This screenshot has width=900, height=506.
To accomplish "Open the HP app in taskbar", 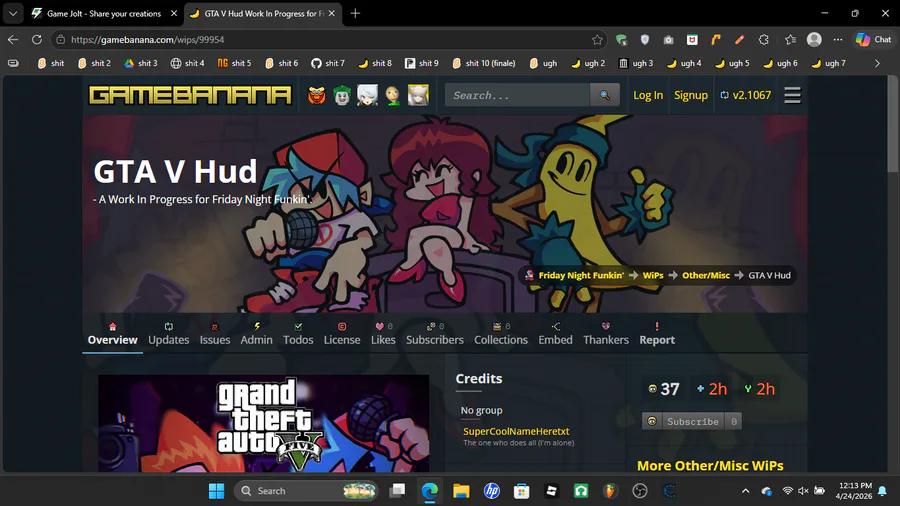I will [x=491, y=491].
